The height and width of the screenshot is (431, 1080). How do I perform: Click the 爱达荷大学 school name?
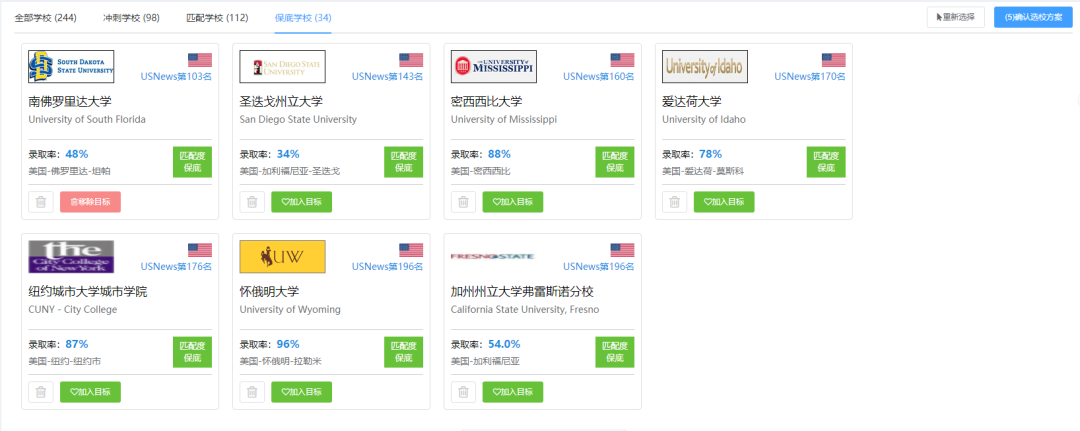tap(692, 102)
